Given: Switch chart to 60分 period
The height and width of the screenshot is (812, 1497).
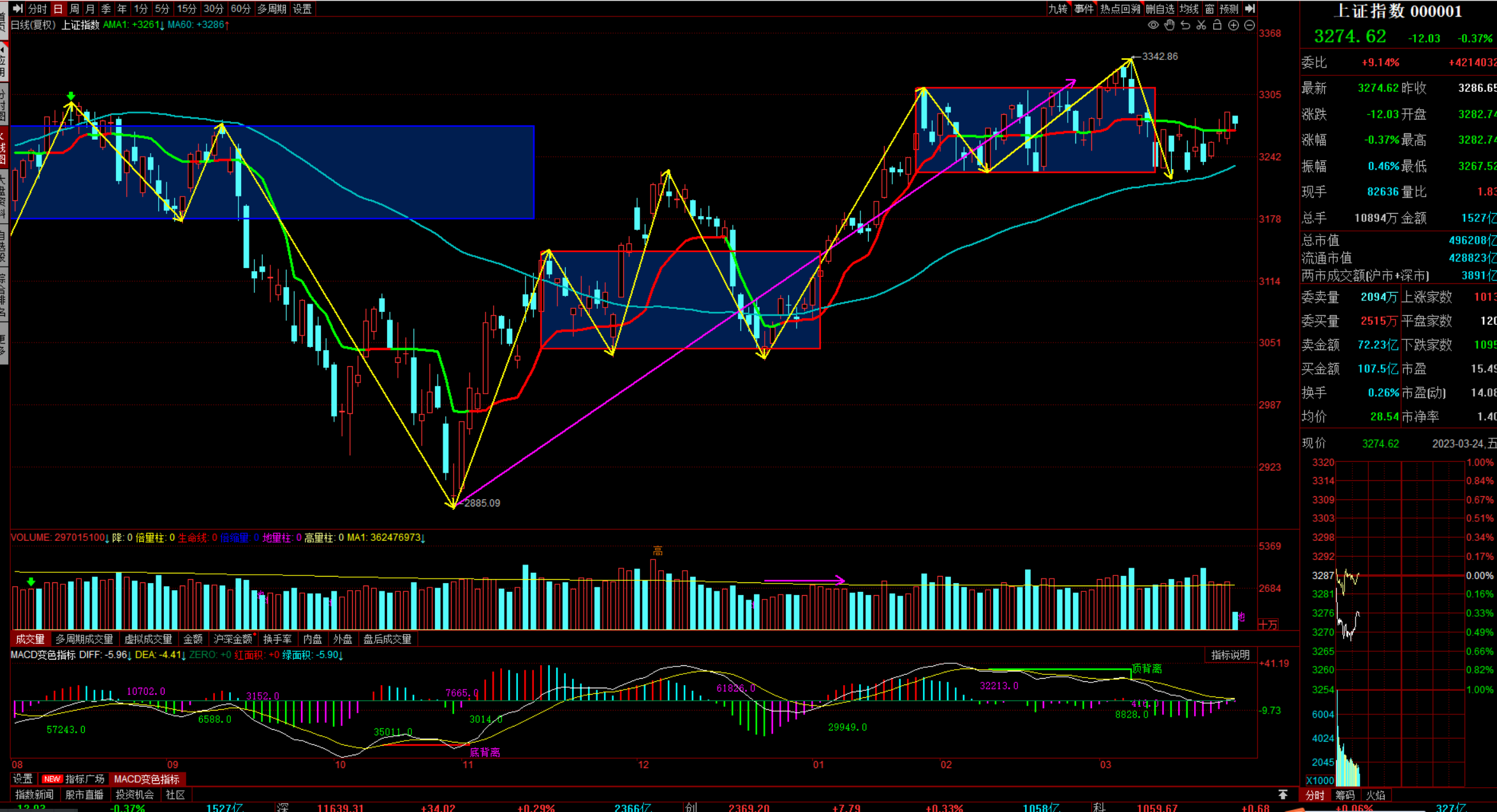Looking at the screenshot, I should (240, 8).
